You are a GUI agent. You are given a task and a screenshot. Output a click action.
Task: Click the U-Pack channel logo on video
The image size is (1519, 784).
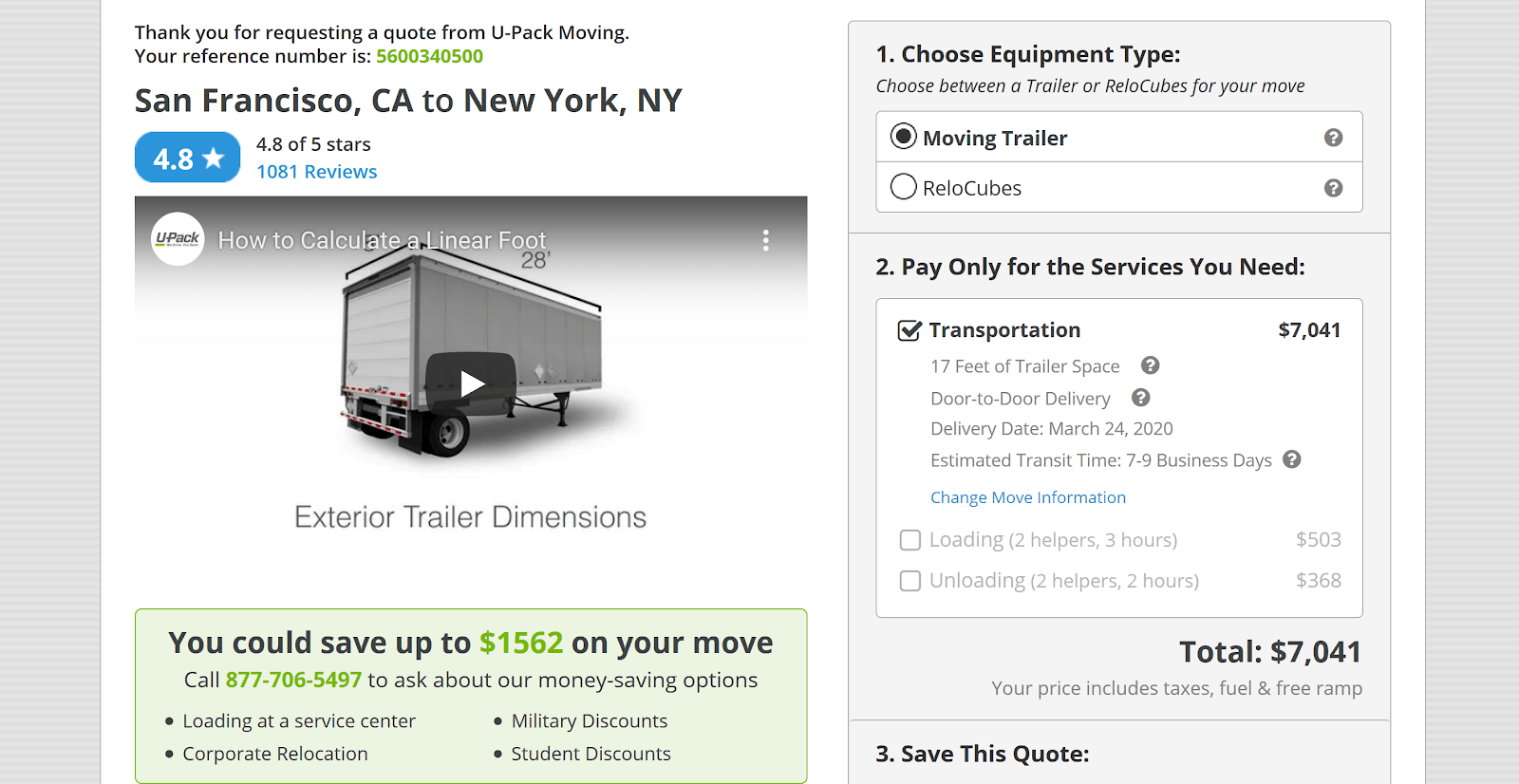(178, 239)
